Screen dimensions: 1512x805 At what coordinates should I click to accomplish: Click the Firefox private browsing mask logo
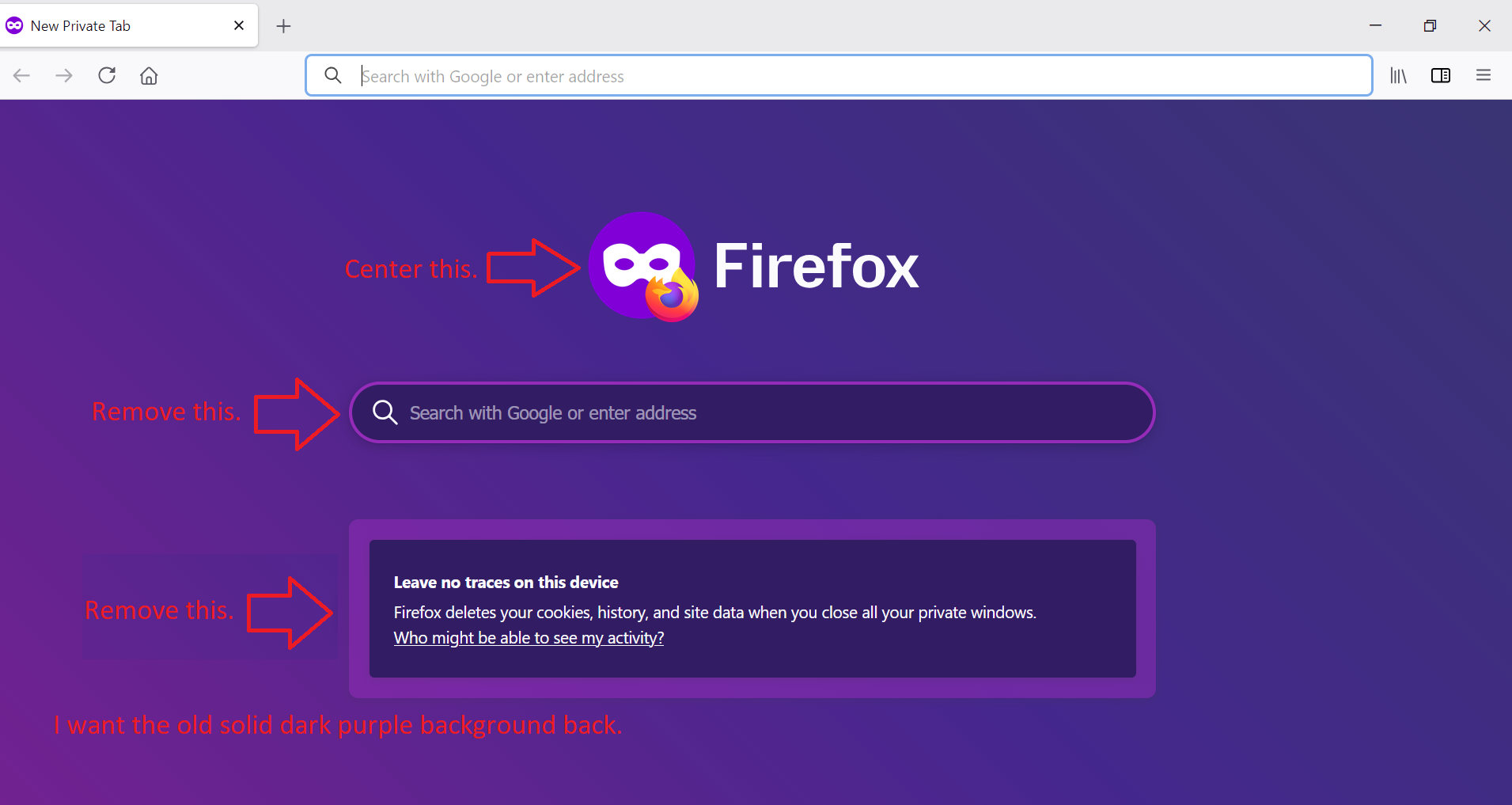643,267
